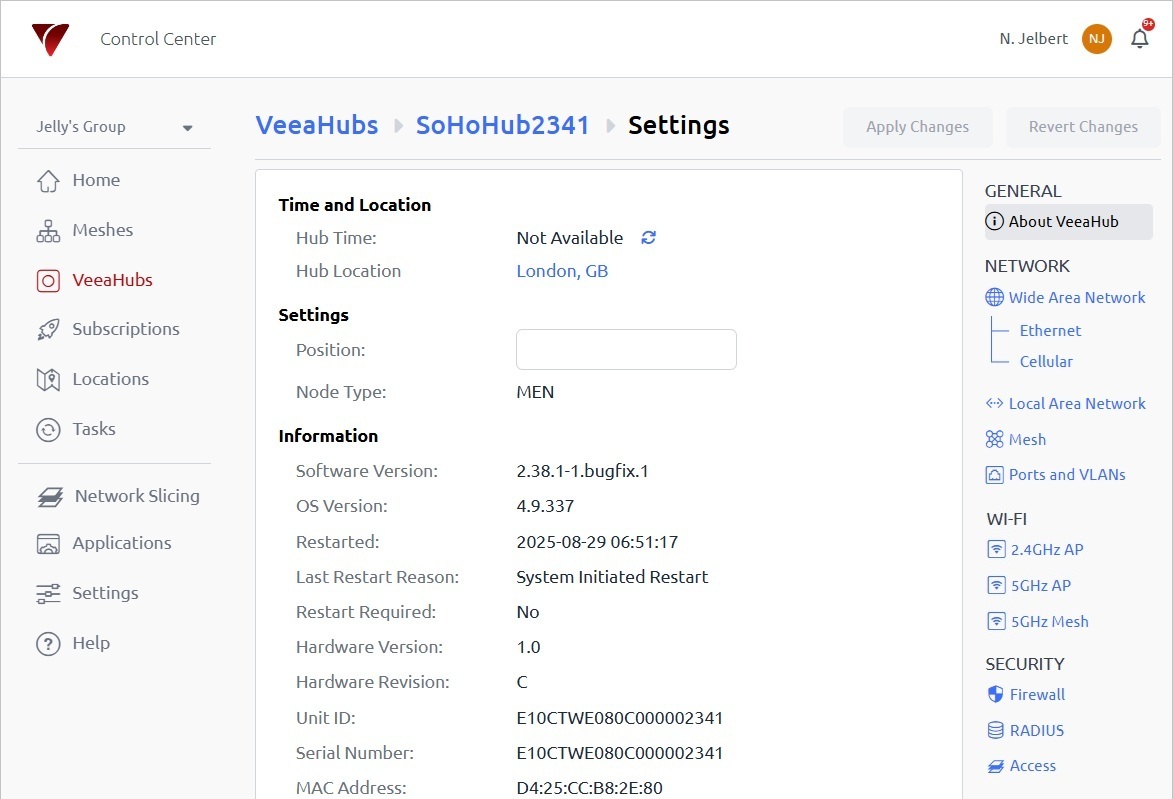
Task: Click the Locations map icon
Action: (48, 380)
